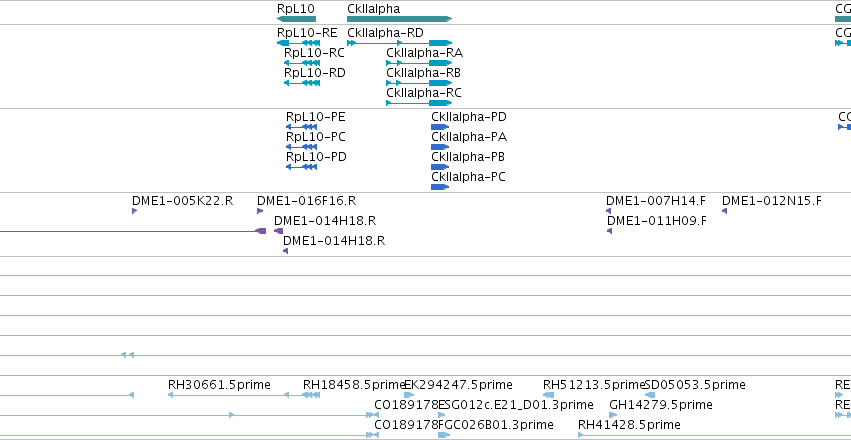851x440 pixels.
Task: Open the SD05053.5prime EST label
Action: point(695,385)
